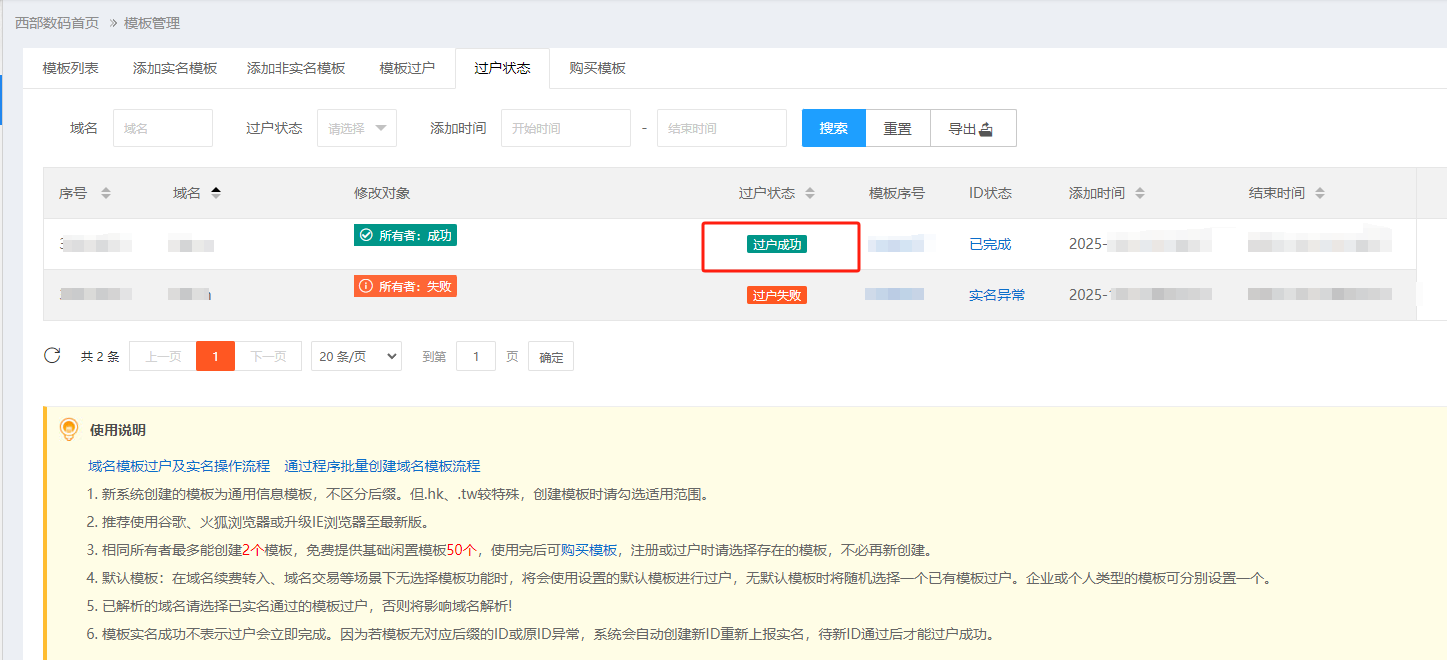This screenshot has height=660, width=1447.
Task: Click the 所有者：失败 badge
Action: coord(405,286)
